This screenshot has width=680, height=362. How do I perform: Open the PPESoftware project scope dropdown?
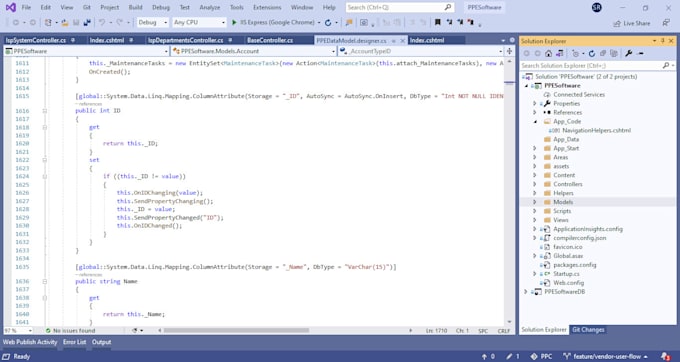pos(86,51)
